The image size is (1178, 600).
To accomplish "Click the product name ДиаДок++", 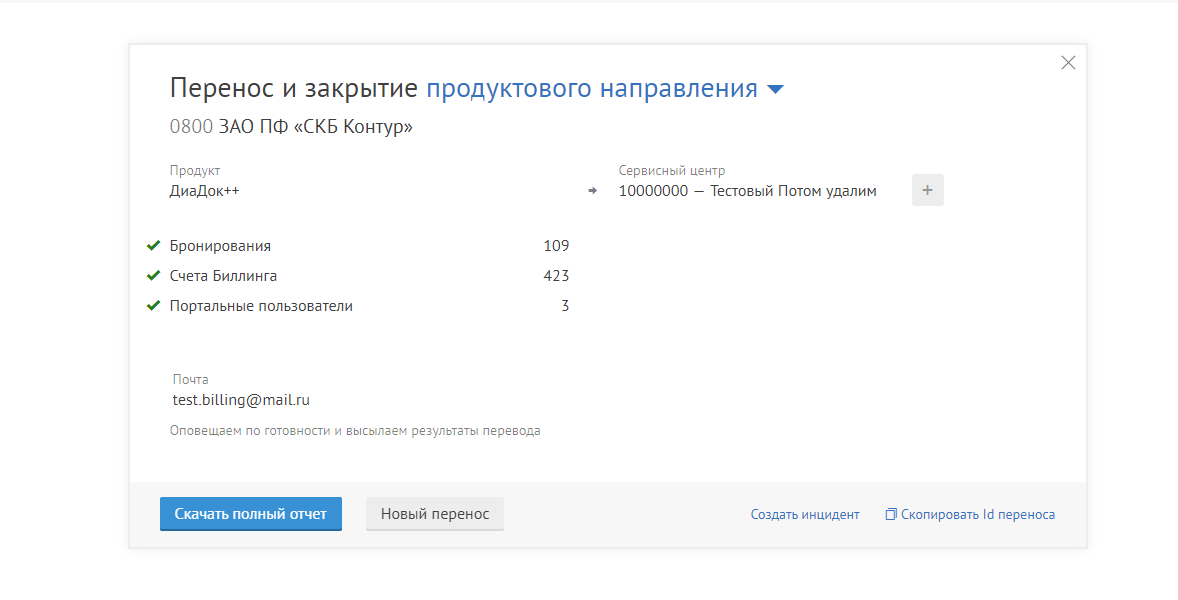I will 204,191.
